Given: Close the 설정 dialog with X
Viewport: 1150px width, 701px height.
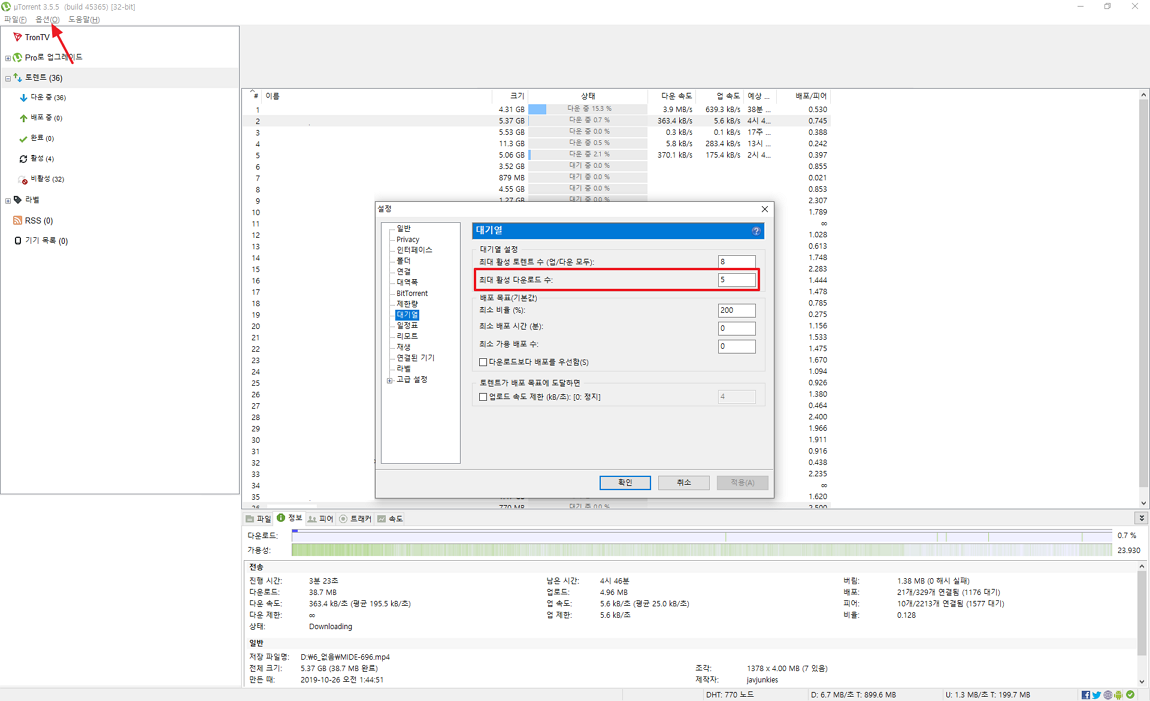Looking at the screenshot, I should [x=764, y=209].
